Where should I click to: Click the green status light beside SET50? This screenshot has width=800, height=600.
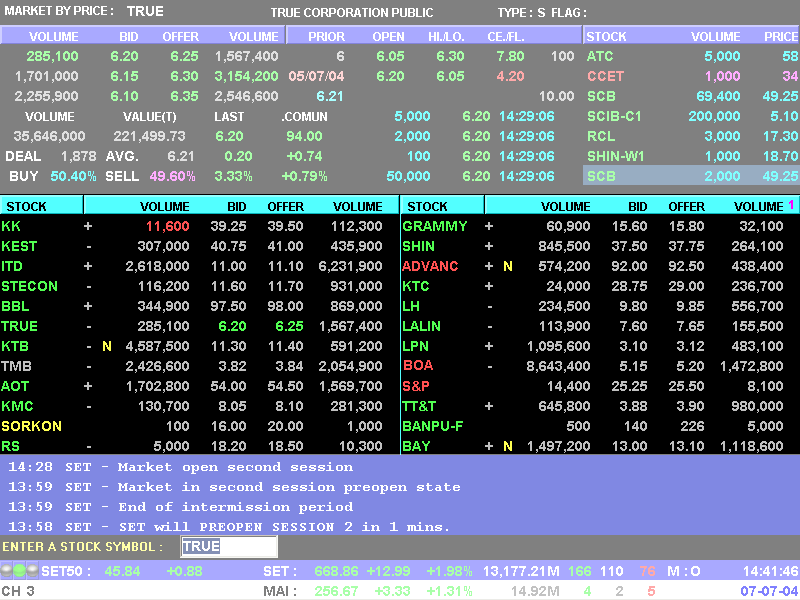pyautogui.click(x=19, y=570)
